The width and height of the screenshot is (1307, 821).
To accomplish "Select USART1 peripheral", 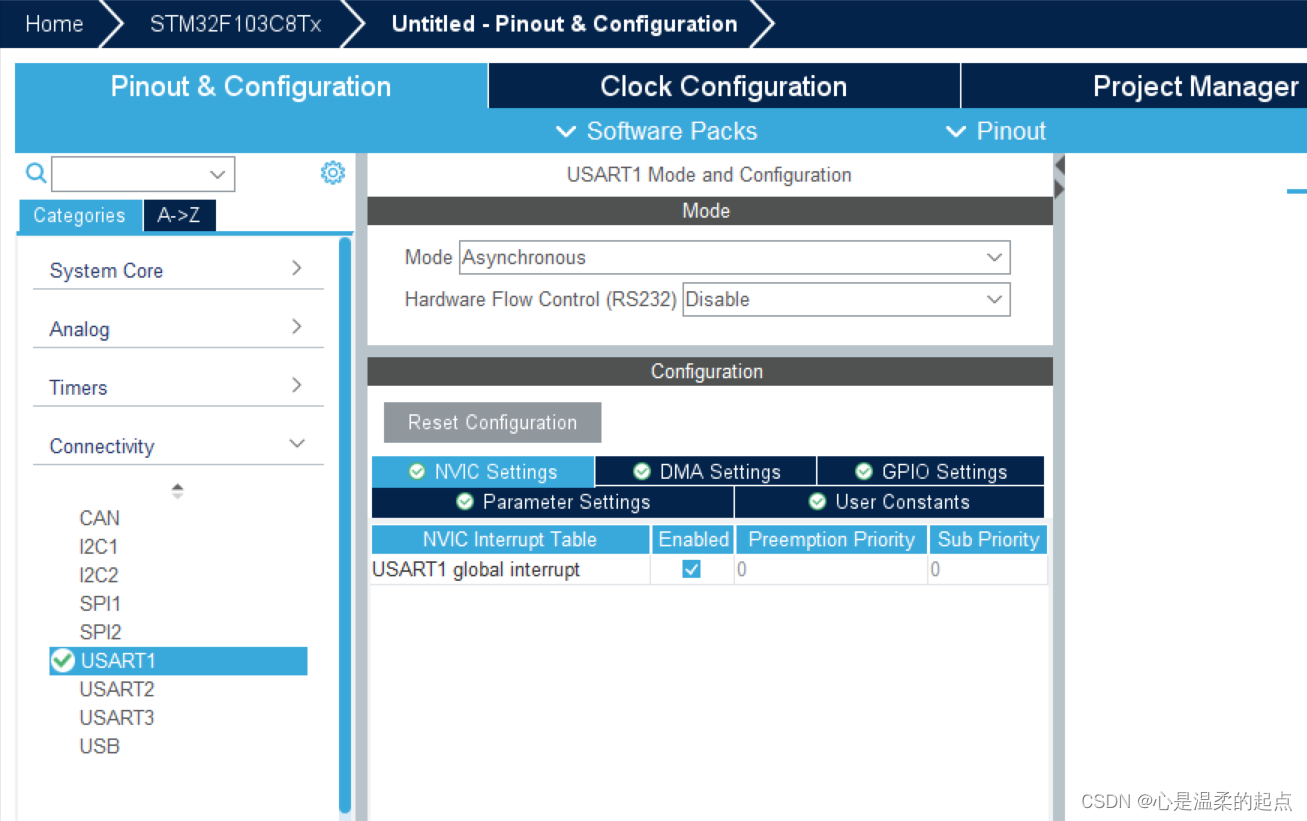I will (178, 660).
